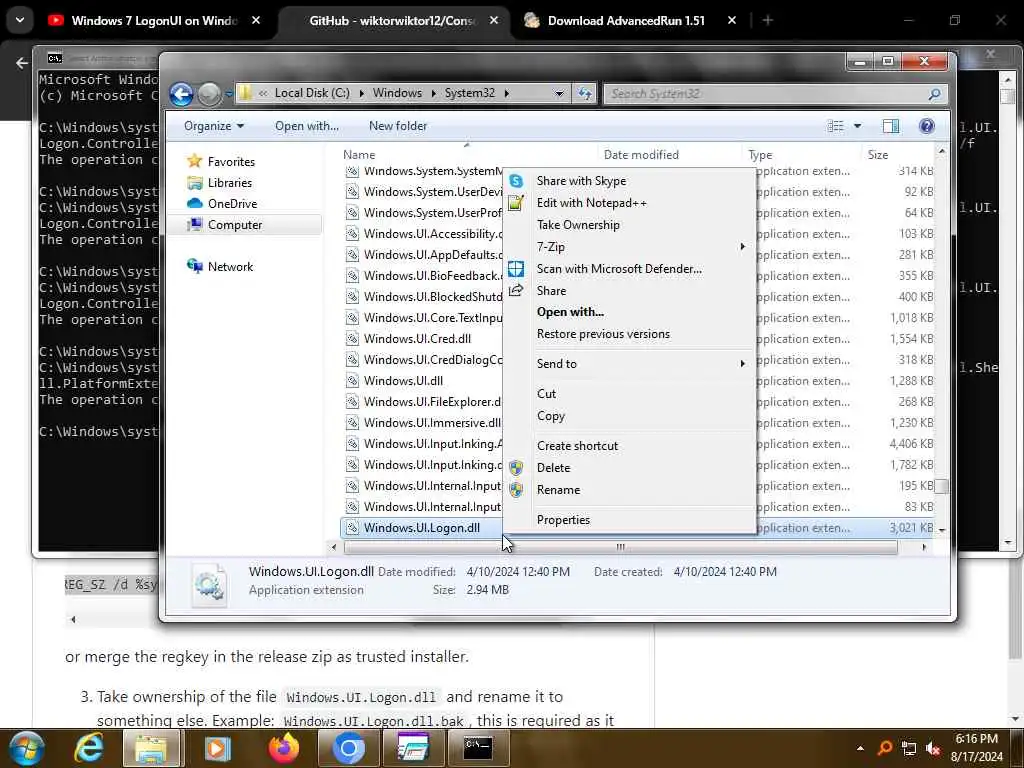Click the Microsoft Defender shield icon

tap(516, 268)
